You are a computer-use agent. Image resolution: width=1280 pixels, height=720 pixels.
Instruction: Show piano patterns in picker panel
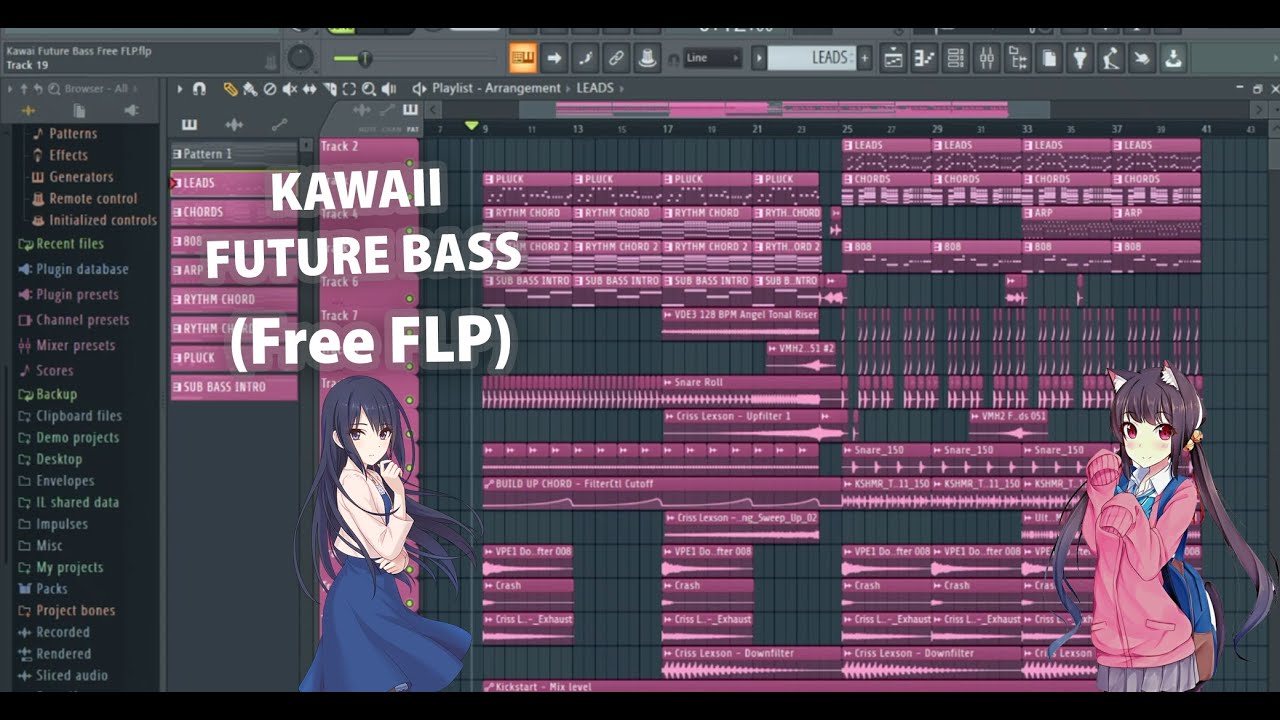189,125
